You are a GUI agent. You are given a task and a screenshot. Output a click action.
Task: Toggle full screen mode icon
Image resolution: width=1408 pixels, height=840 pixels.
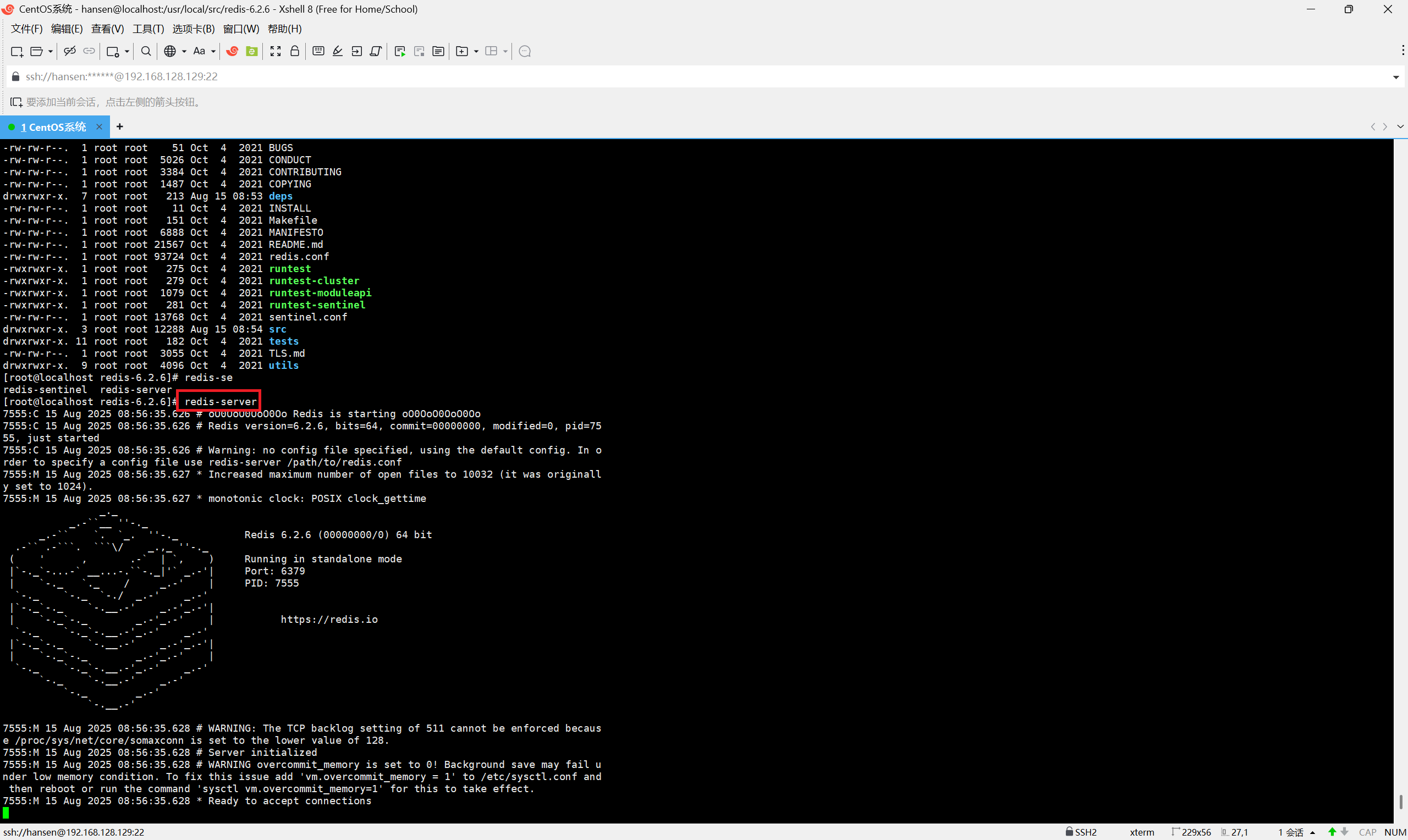[x=276, y=52]
